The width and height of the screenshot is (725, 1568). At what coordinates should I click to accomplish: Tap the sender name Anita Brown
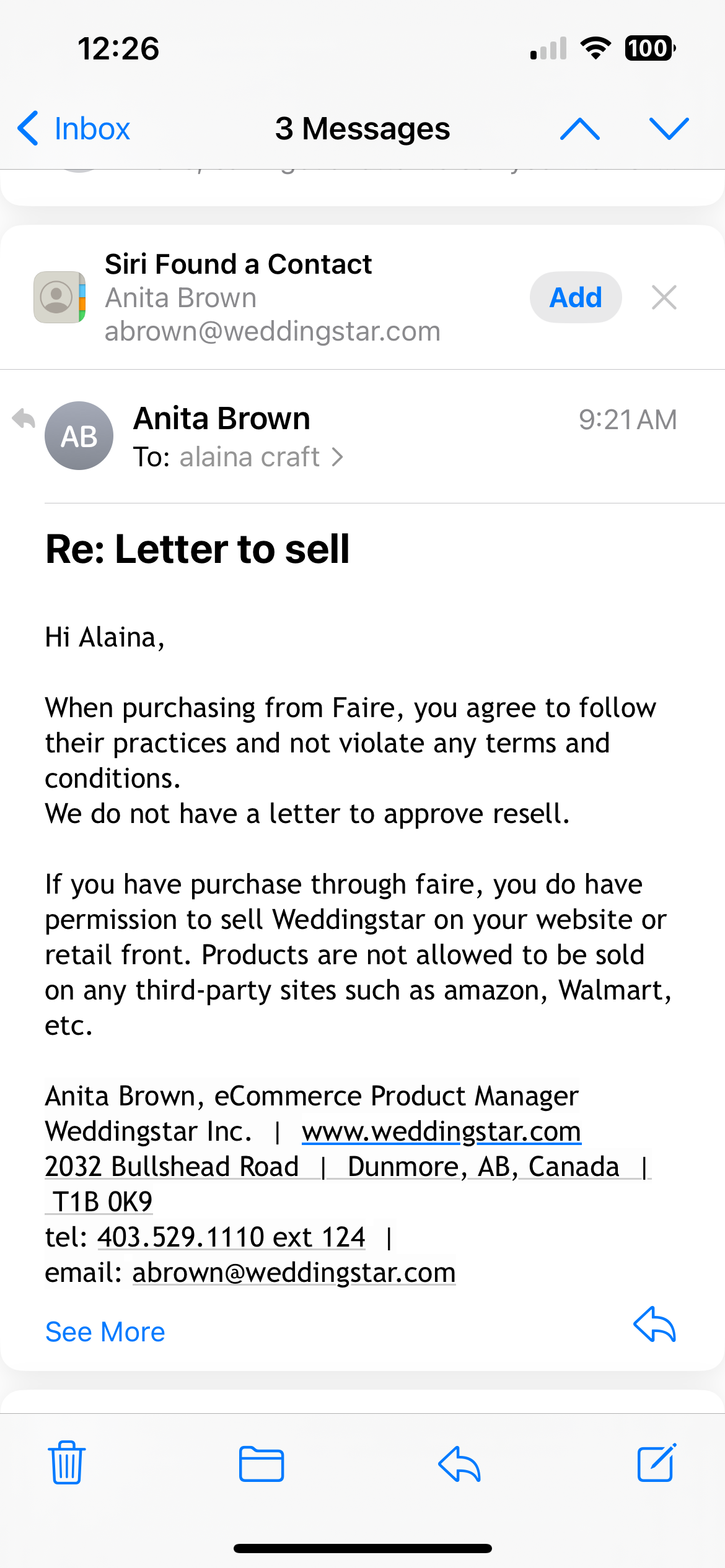222,419
